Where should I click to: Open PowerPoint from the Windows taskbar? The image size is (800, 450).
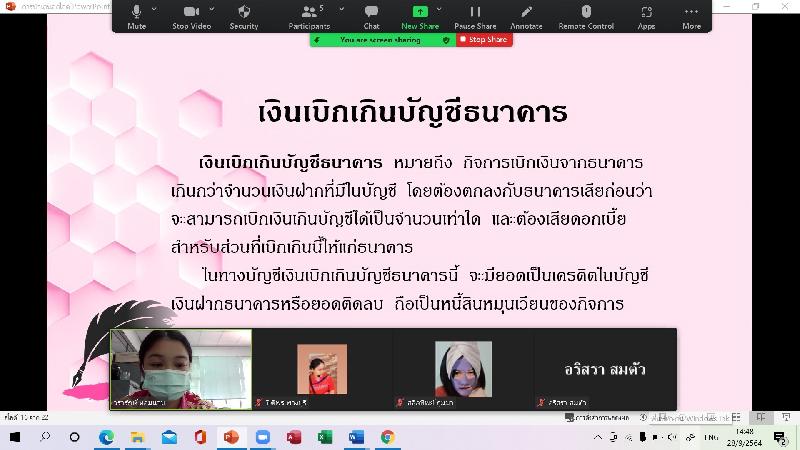[230, 437]
